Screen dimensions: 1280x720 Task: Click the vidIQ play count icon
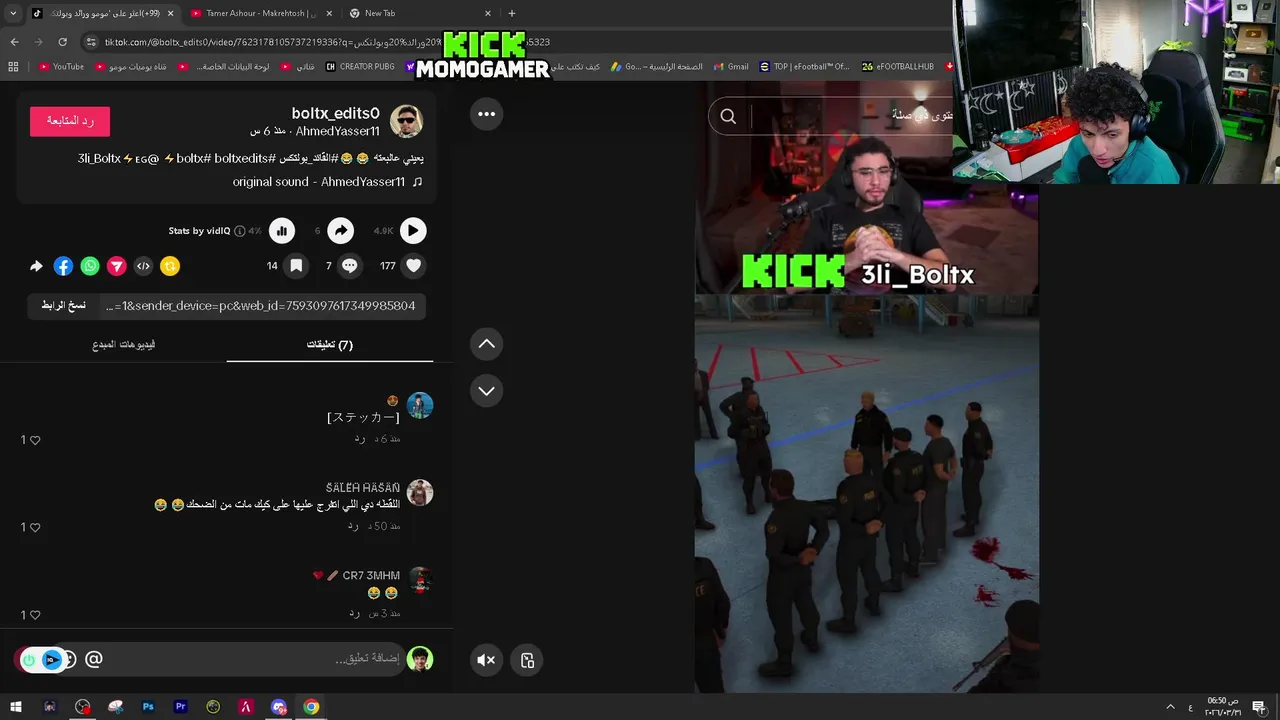click(413, 231)
